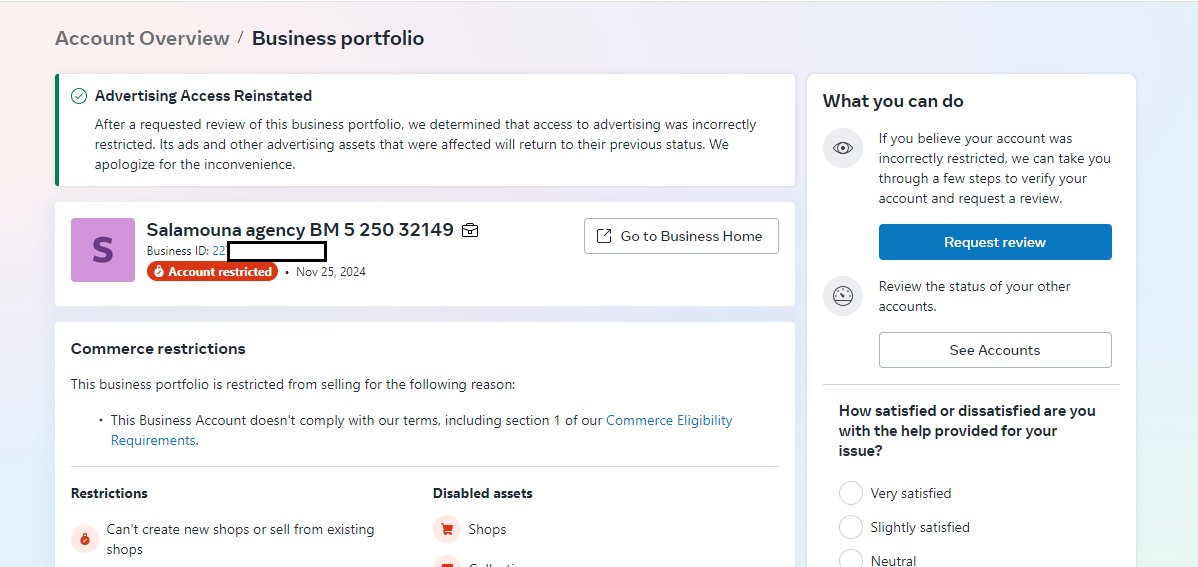This screenshot has width=1198, height=567.
Task: Click the What you can do heading
Action: click(x=893, y=101)
